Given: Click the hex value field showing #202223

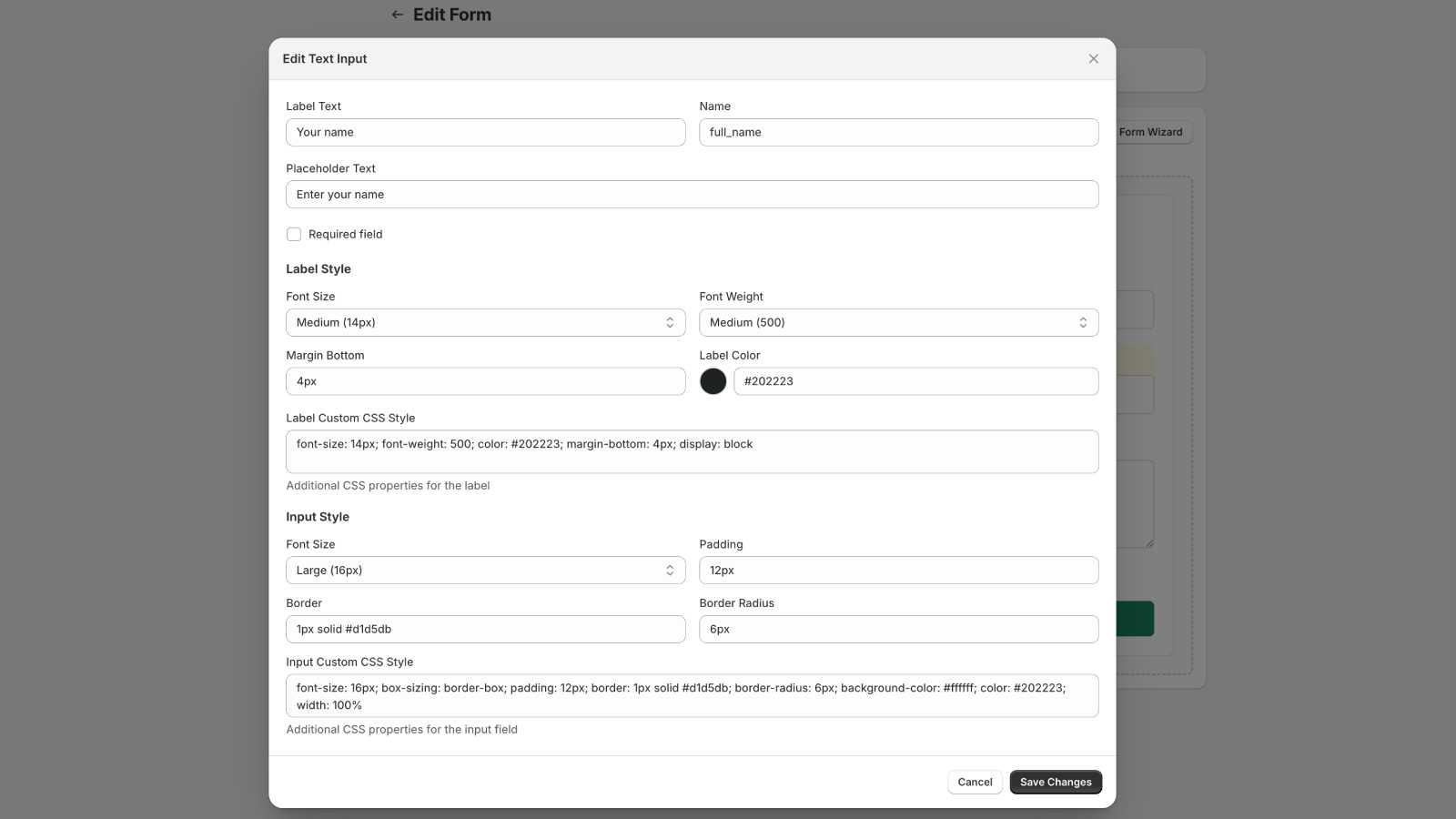Looking at the screenshot, I should (x=915, y=381).
